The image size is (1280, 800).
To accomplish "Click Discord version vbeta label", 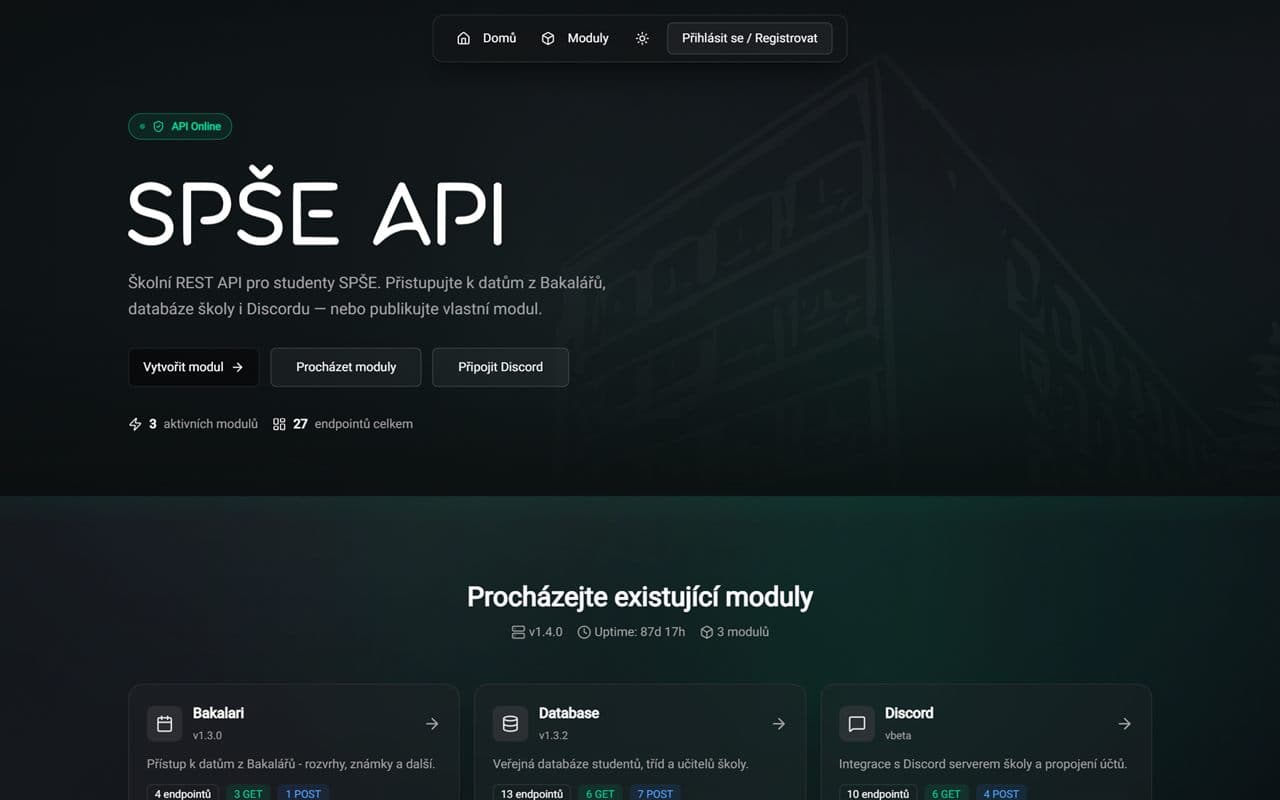I will click(900, 736).
